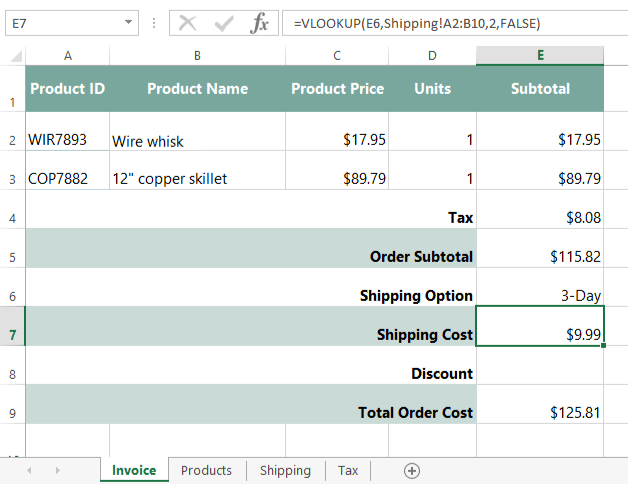Select the Wire whisk product name cell

196,141
